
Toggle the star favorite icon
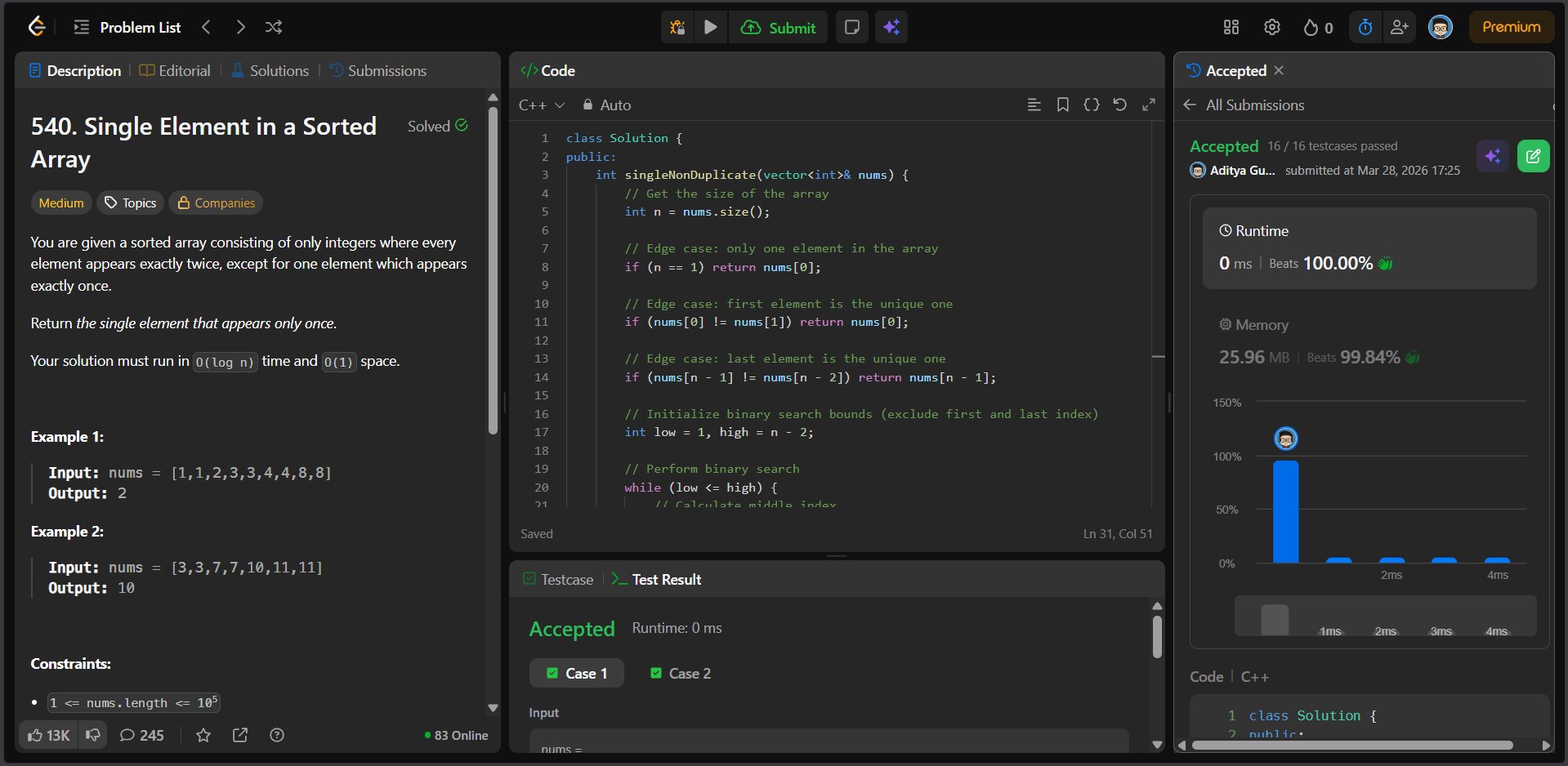pos(203,735)
